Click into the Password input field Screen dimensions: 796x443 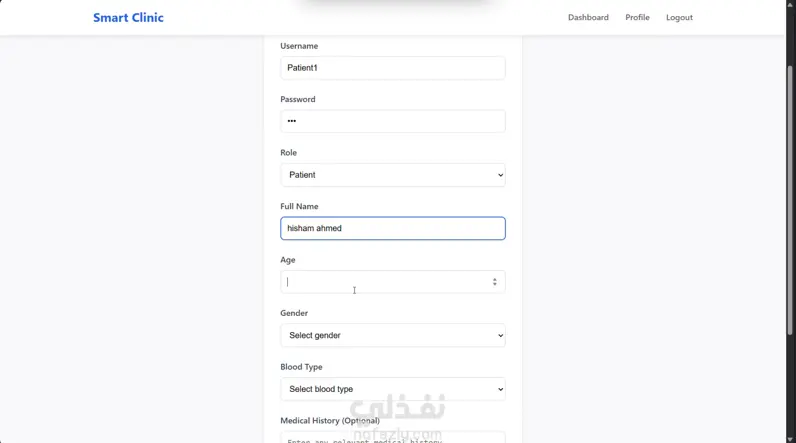coord(392,121)
